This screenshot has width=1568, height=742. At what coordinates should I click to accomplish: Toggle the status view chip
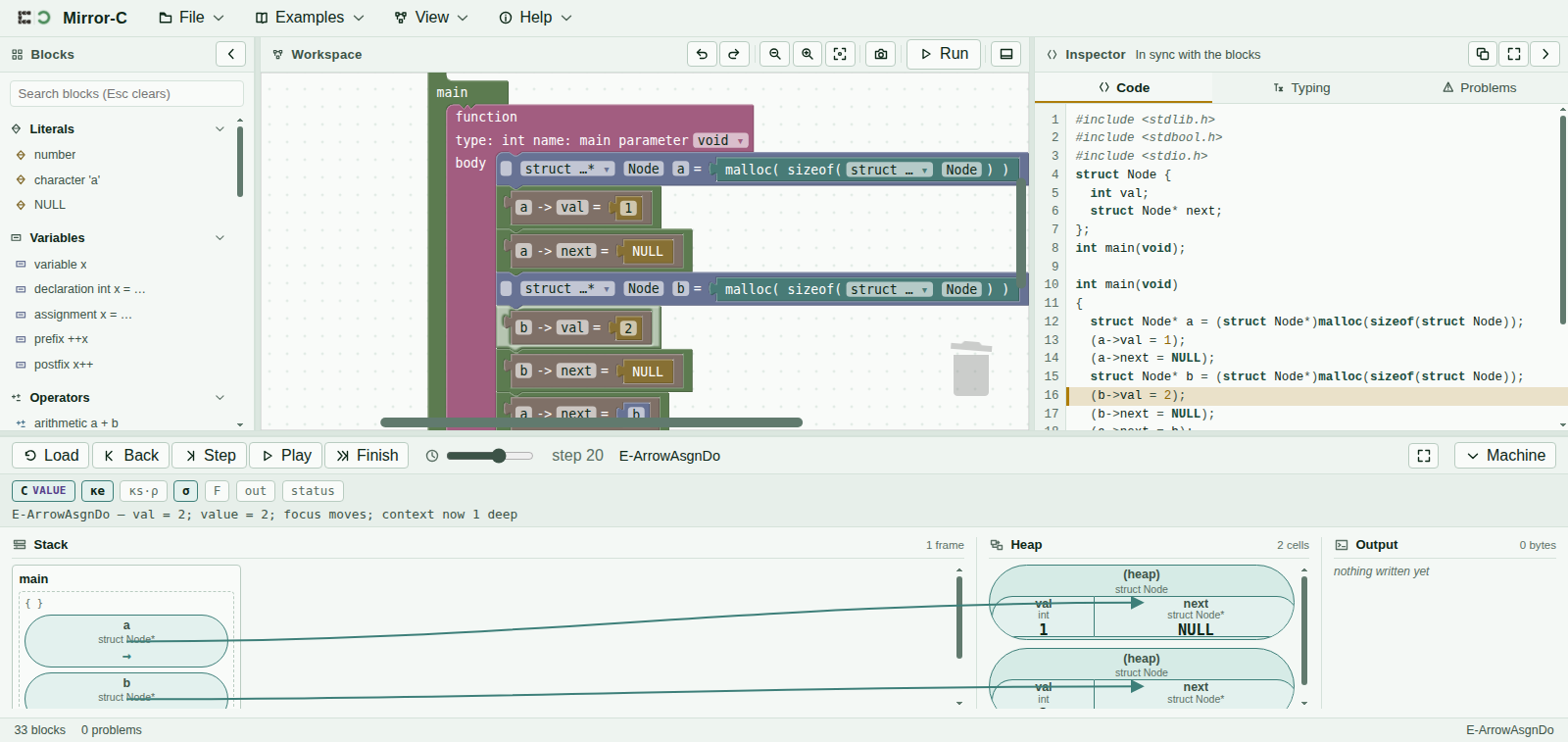tap(313, 491)
